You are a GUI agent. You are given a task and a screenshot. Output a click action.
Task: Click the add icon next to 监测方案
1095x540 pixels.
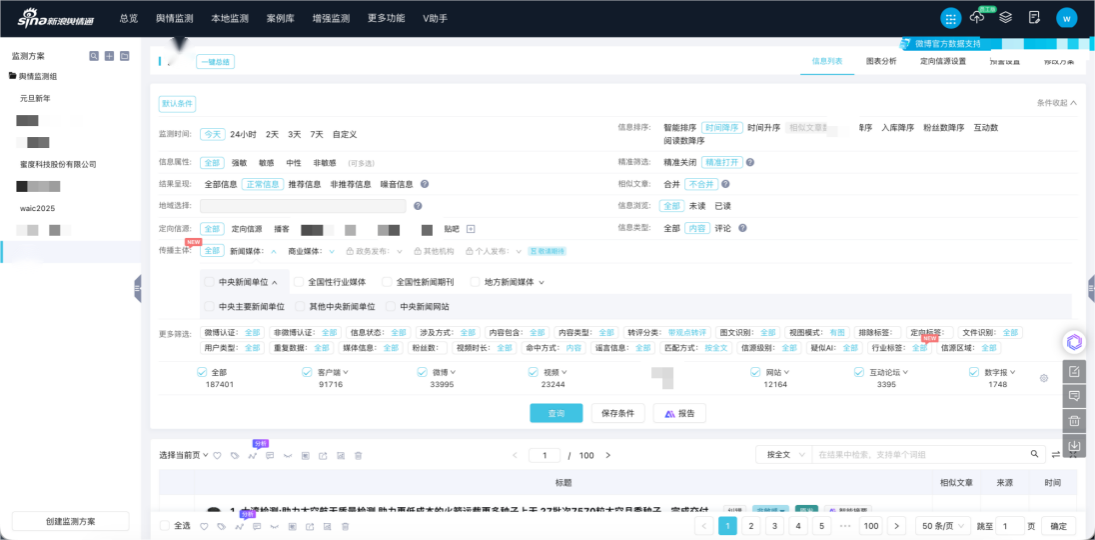(109, 56)
